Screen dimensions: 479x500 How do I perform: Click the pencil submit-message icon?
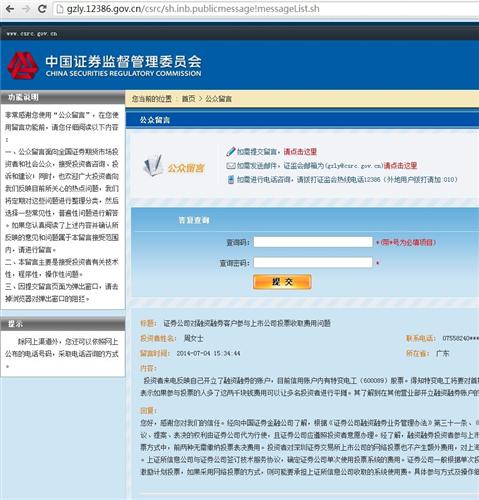(x=231, y=152)
